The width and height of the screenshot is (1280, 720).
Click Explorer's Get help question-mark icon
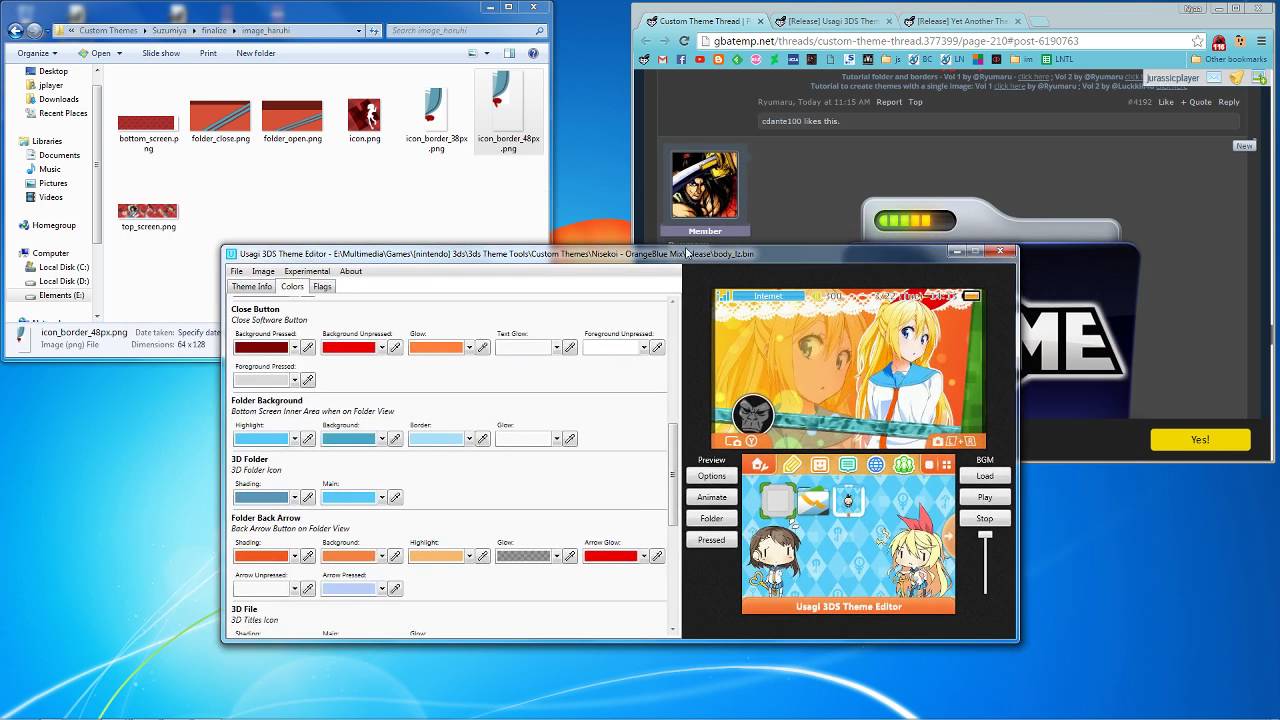534,53
